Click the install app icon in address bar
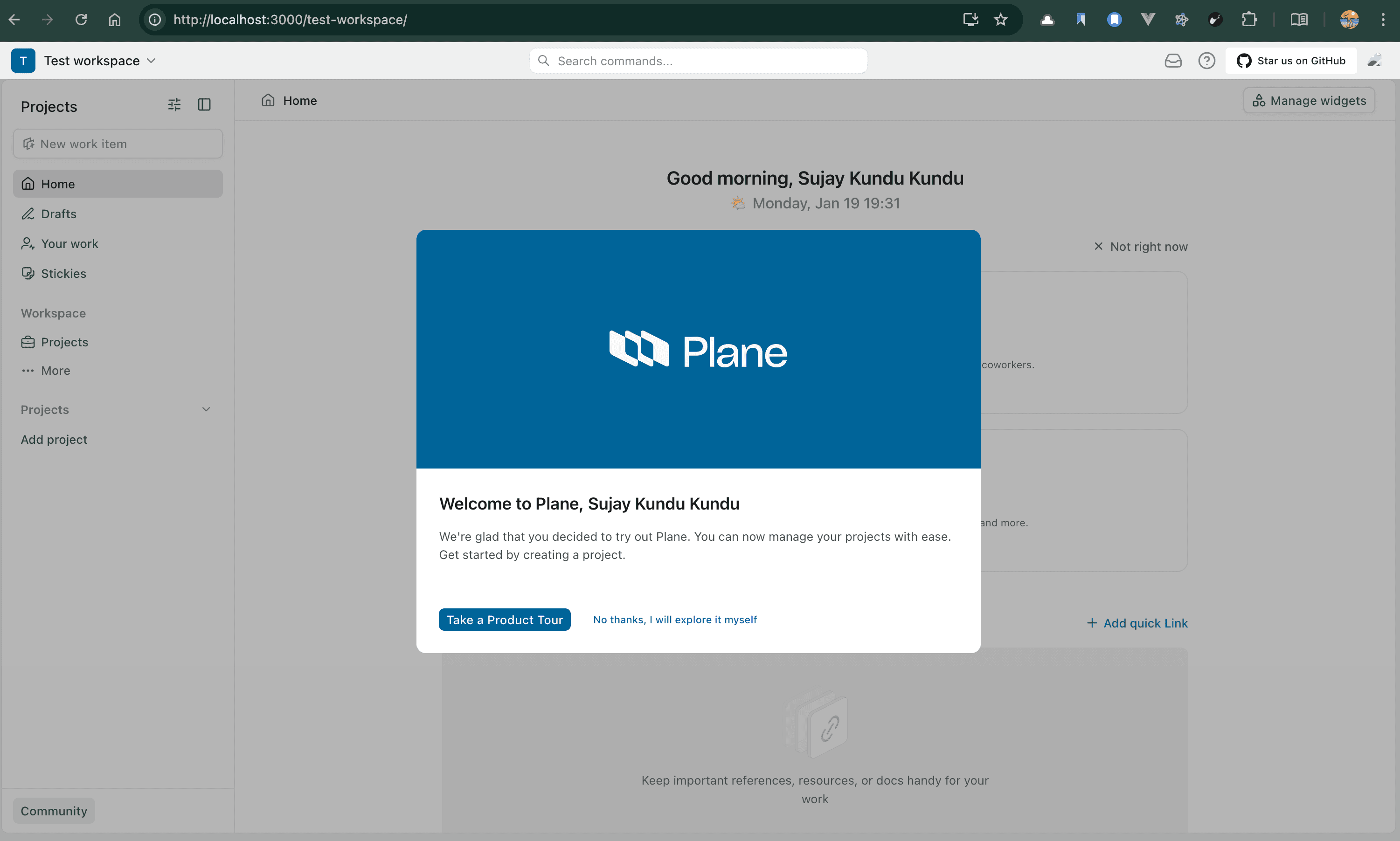This screenshot has width=1400, height=841. (x=970, y=20)
